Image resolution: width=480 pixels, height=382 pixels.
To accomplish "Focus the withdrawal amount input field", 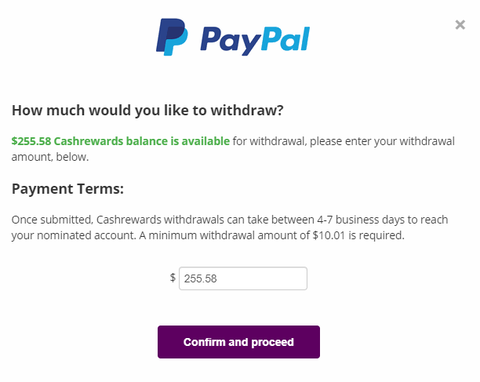I will point(243,278).
